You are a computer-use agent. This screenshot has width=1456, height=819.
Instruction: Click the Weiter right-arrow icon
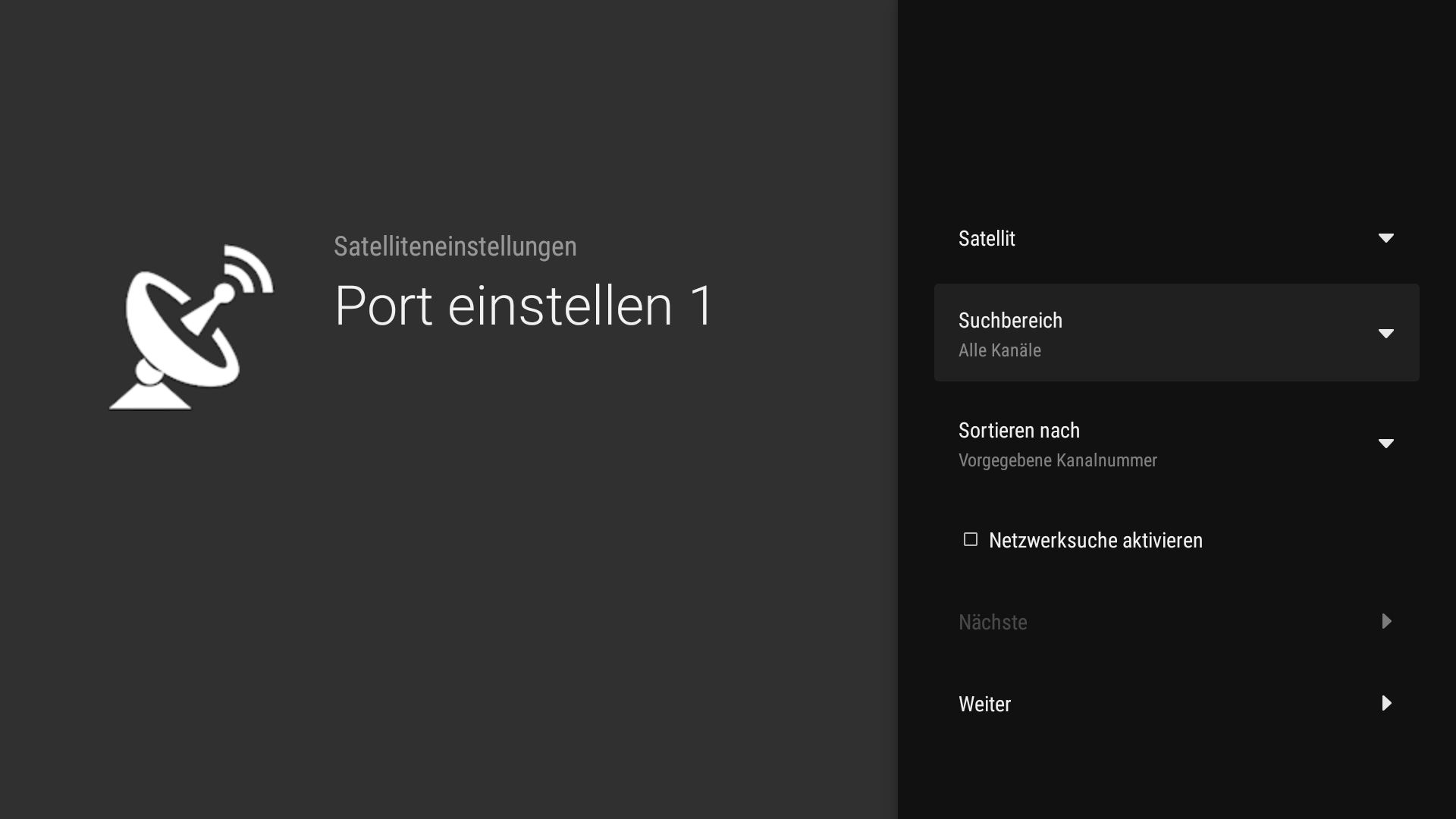pyautogui.click(x=1386, y=704)
